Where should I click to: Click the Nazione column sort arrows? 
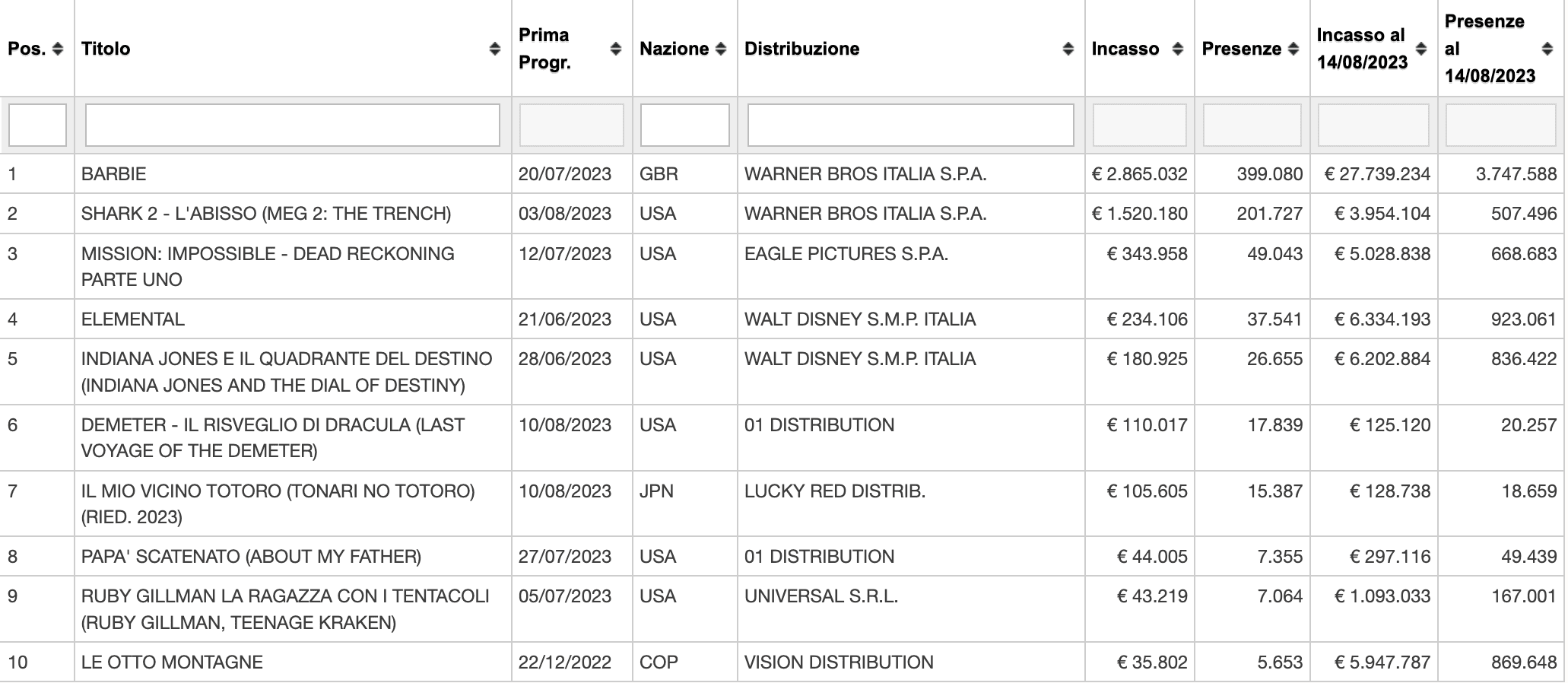tap(721, 49)
